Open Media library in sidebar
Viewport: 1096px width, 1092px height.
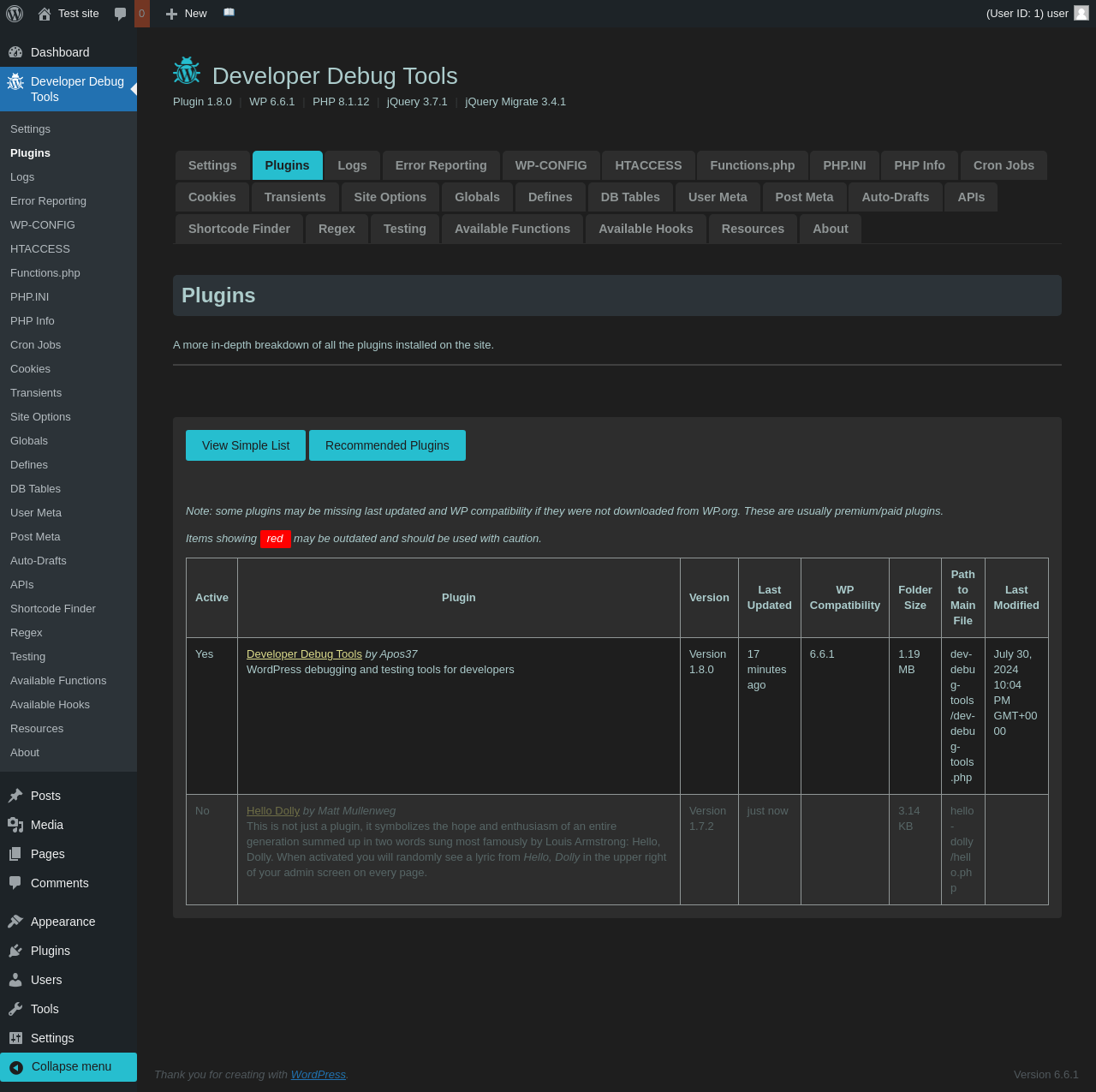[x=46, y=825]
